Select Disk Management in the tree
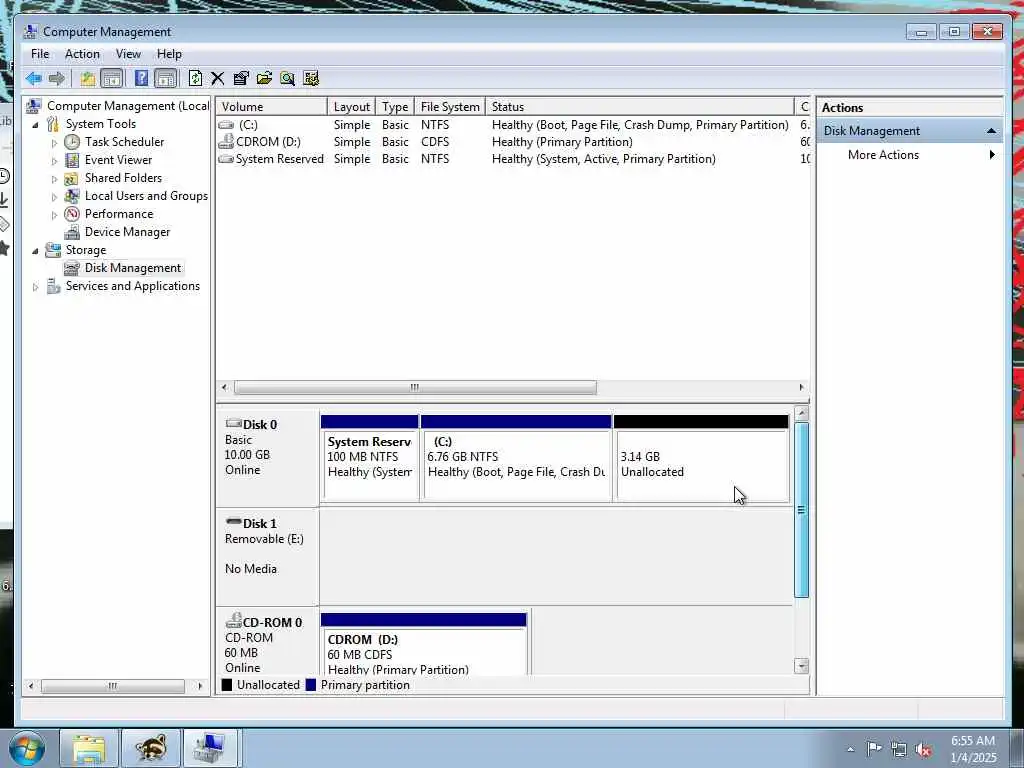The height and width of the screenshot is (768, 1024). click(x=133, y=268)
